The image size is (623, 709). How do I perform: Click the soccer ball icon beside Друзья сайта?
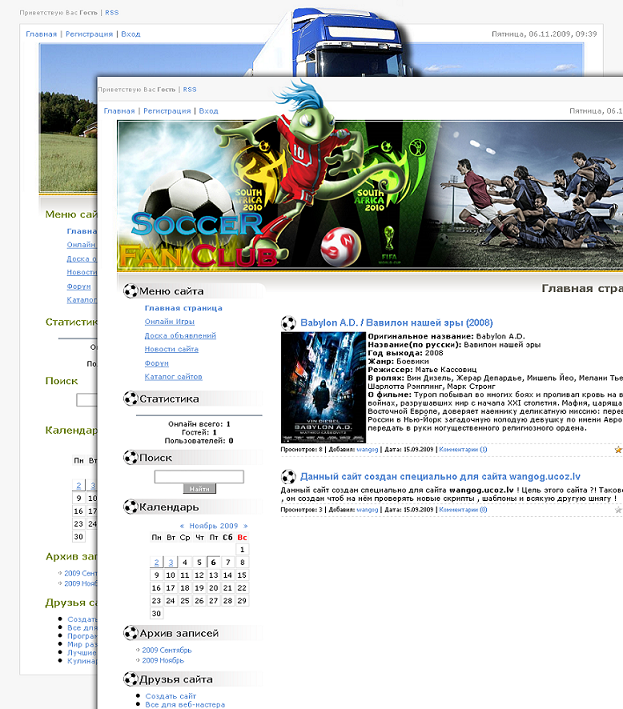coord(131,679)
